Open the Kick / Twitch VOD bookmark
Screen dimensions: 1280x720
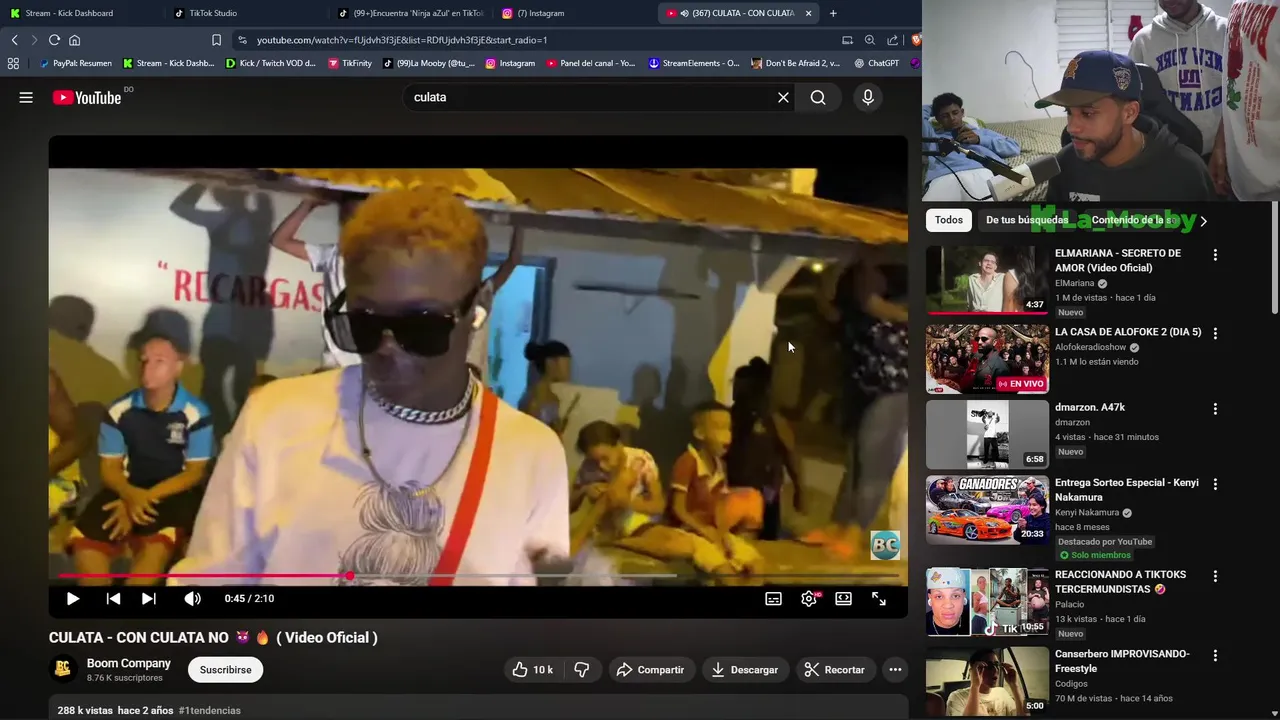270,63
